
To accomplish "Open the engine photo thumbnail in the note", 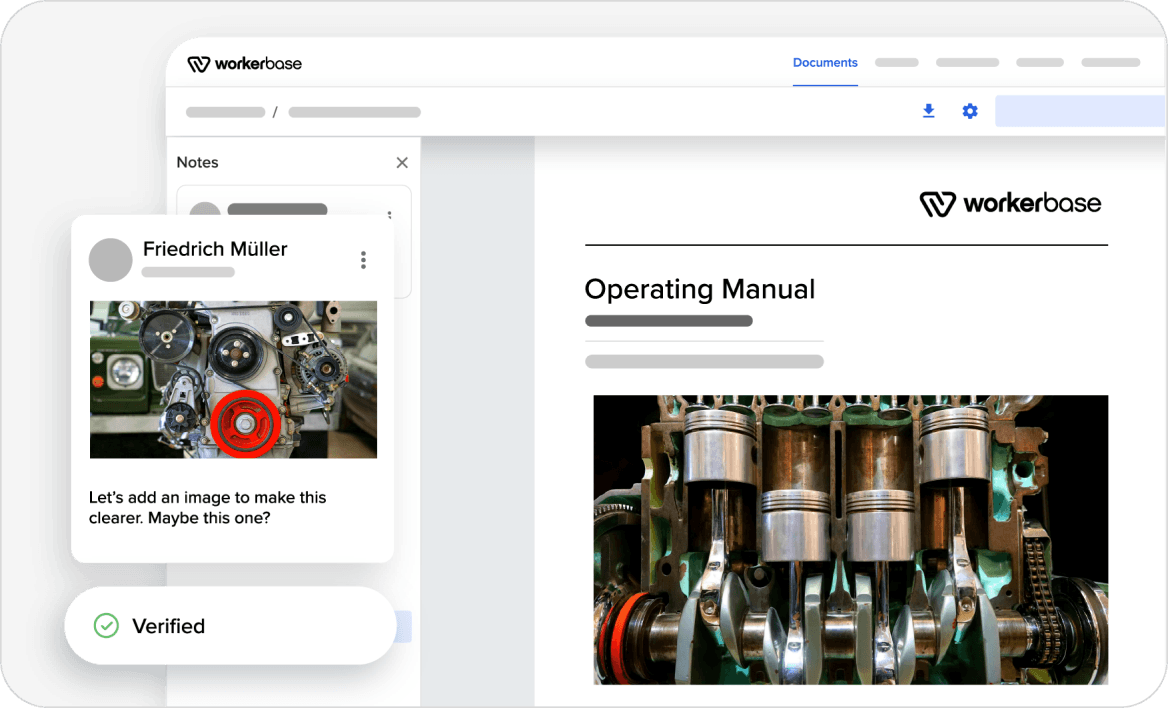I will (233, 379).
